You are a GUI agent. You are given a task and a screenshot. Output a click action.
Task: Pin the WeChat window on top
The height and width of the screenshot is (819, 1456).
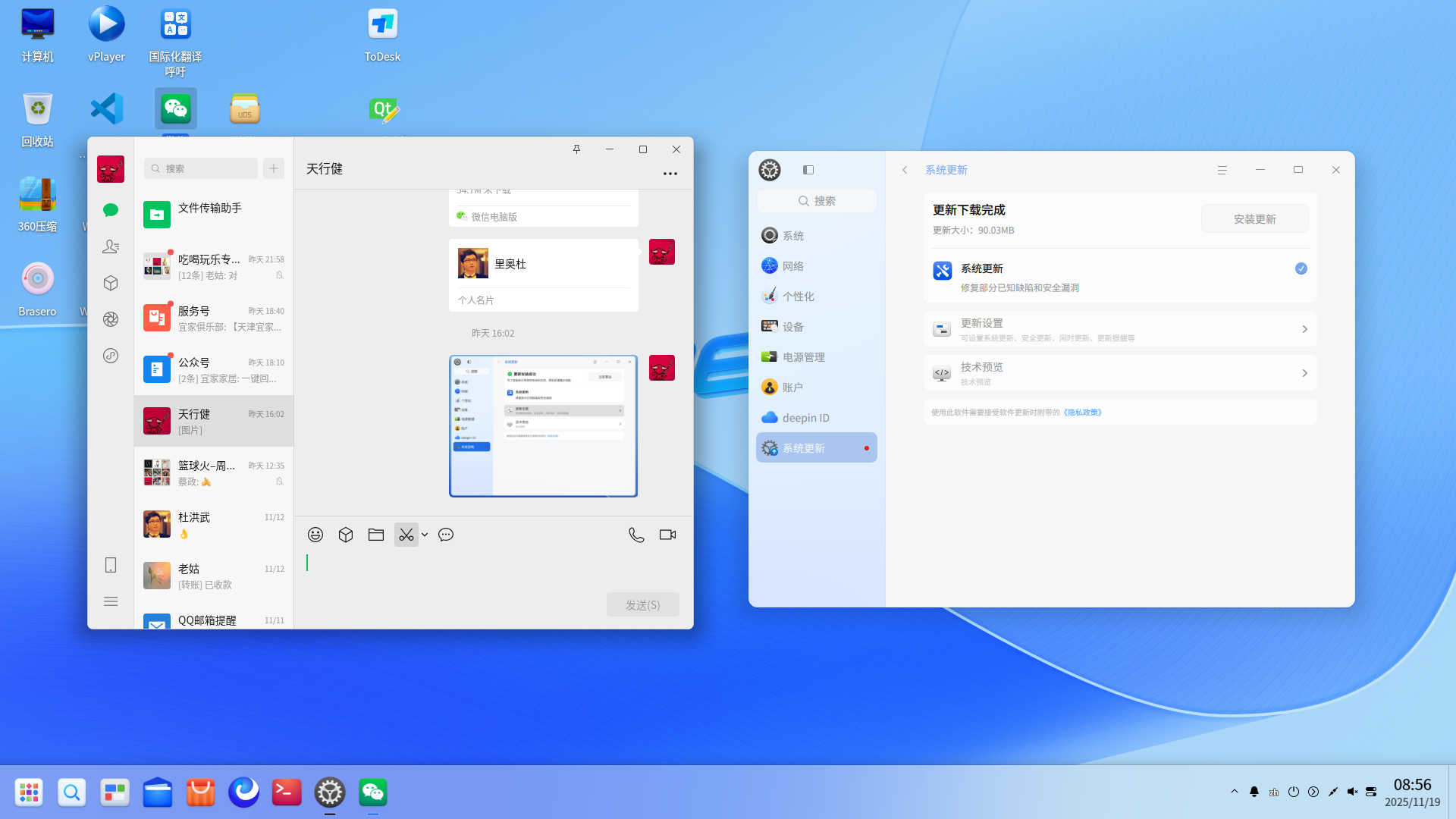point(576,149)
